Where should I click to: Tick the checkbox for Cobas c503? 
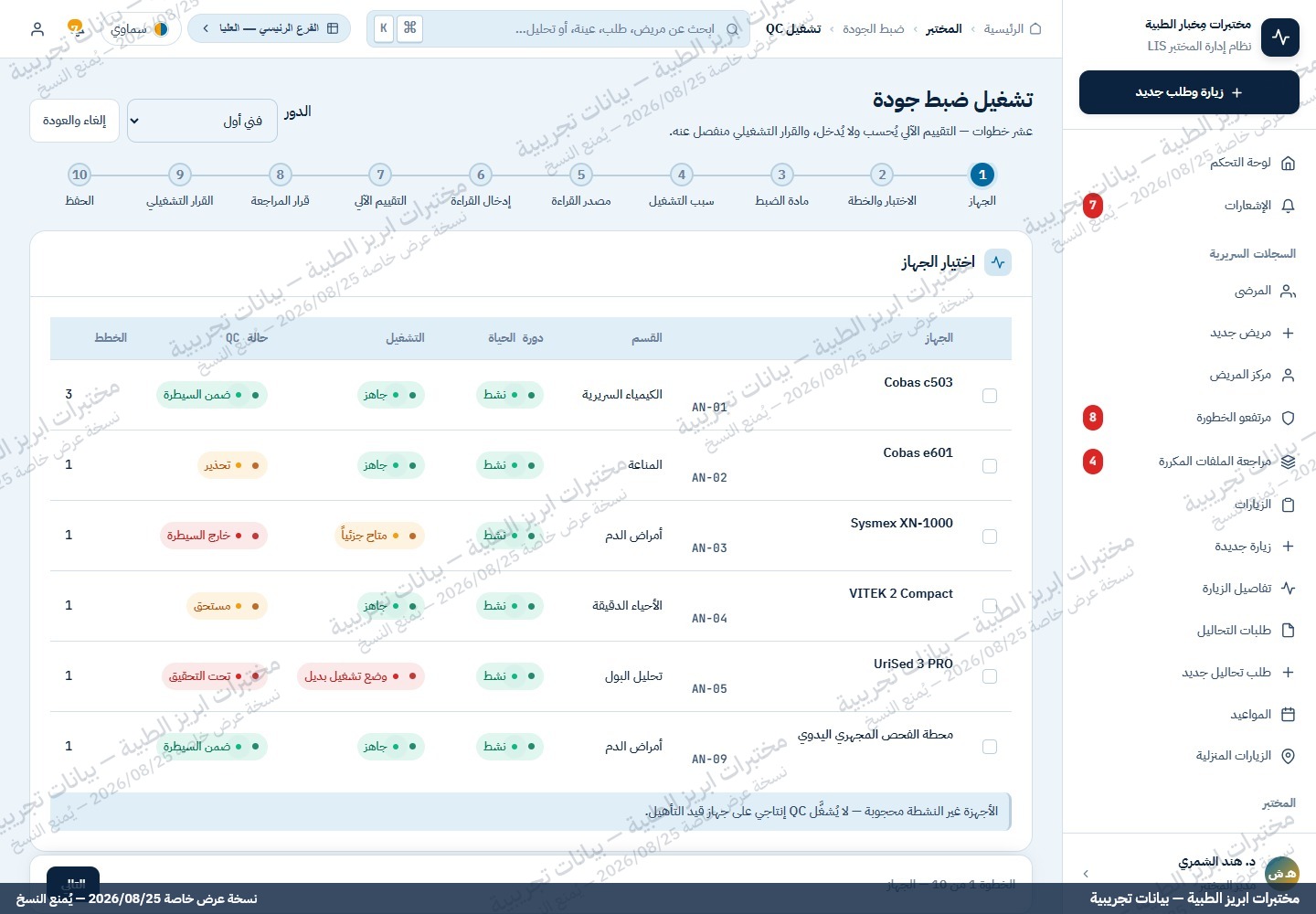coord(989,396)
